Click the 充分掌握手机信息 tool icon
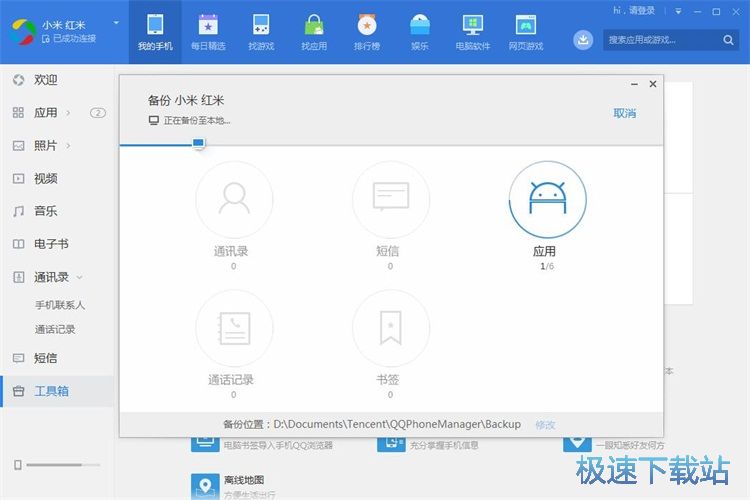This screenshot has height=500, width=750. click(x=391, y=444)
